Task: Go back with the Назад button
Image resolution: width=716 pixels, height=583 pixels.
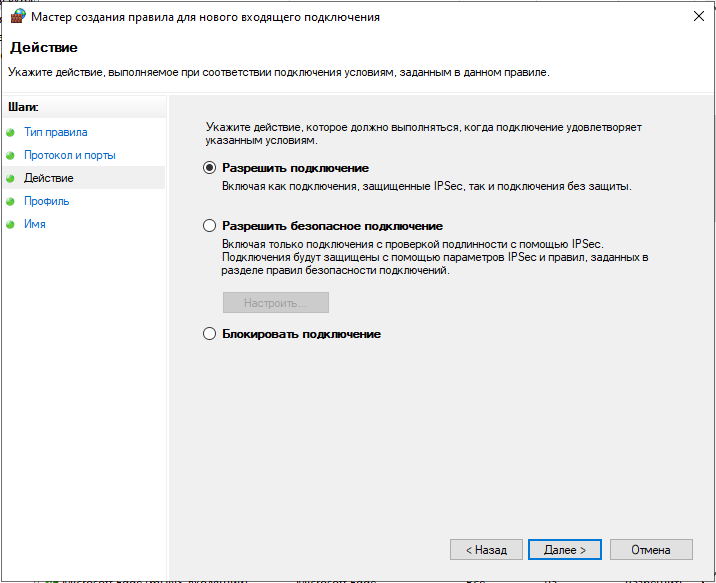Action: [x=485, y=550]
